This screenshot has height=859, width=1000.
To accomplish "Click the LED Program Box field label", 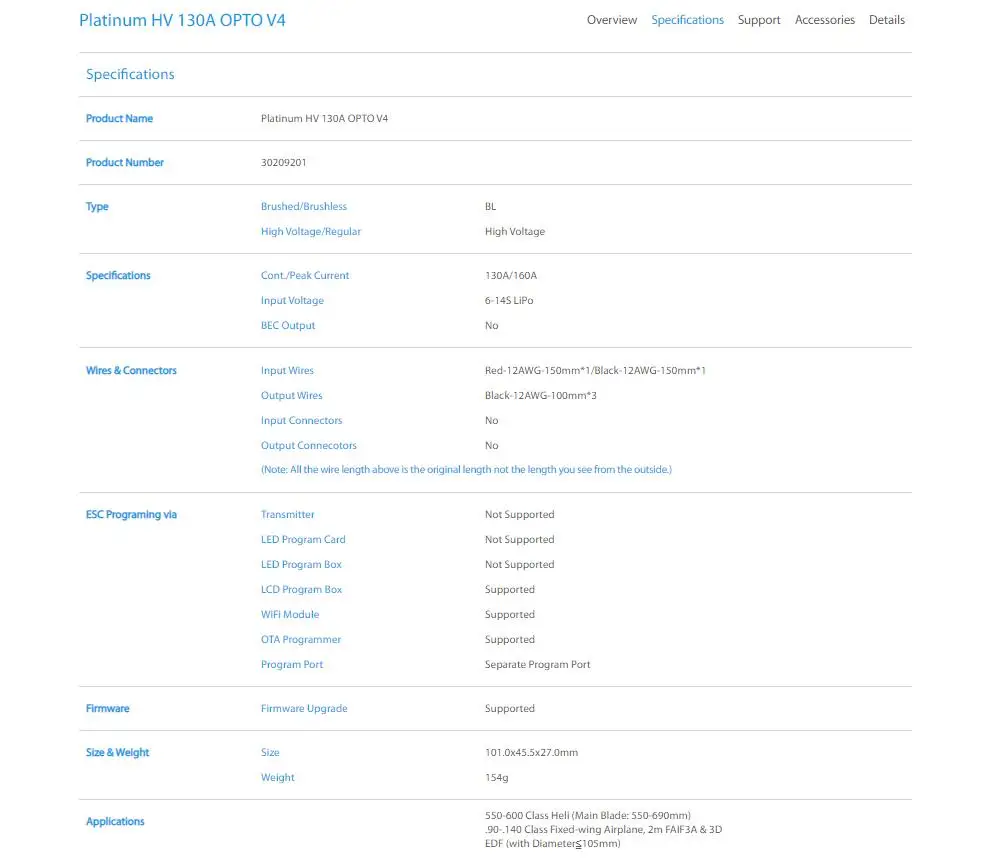I will click(x=301, y=564).
